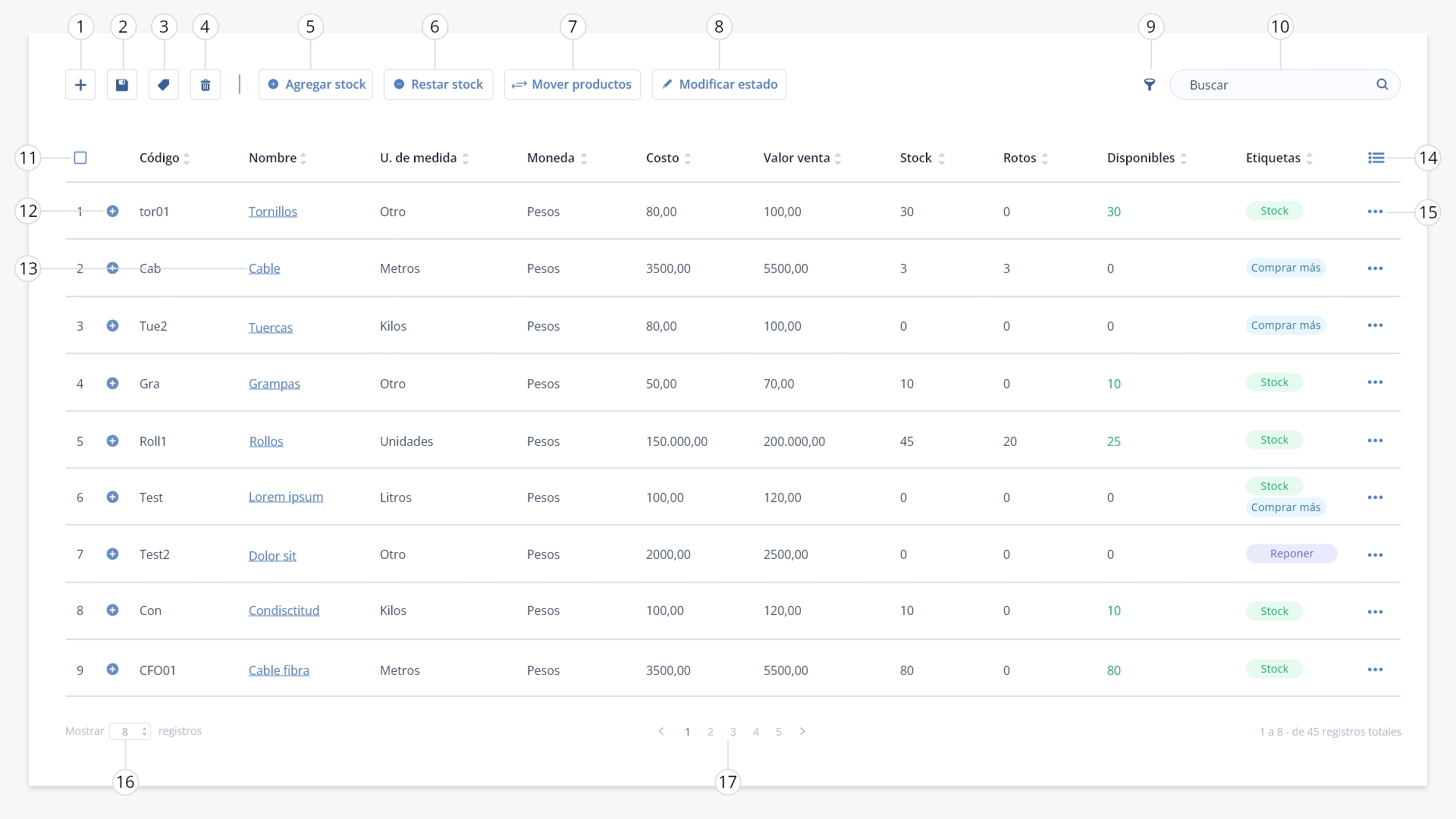This screenshot has width=1456, height=819.
Task: Click the plus icon to add product
Action: [80, 85]
